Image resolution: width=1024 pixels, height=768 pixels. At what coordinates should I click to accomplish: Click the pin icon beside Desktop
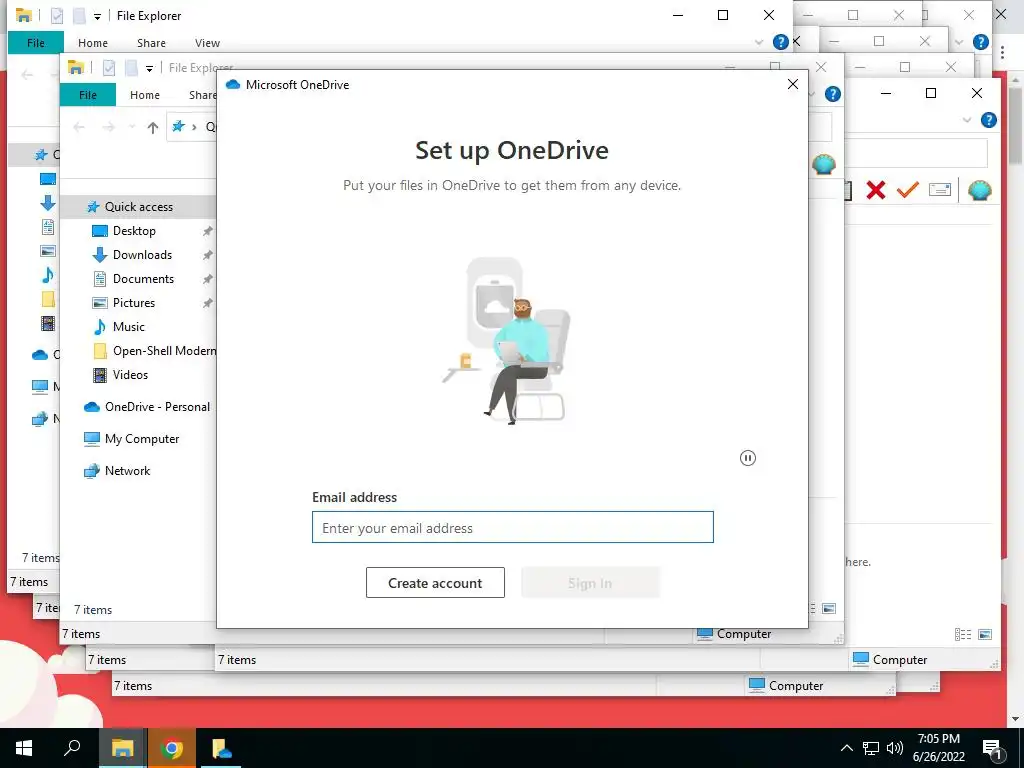point(207,231)
